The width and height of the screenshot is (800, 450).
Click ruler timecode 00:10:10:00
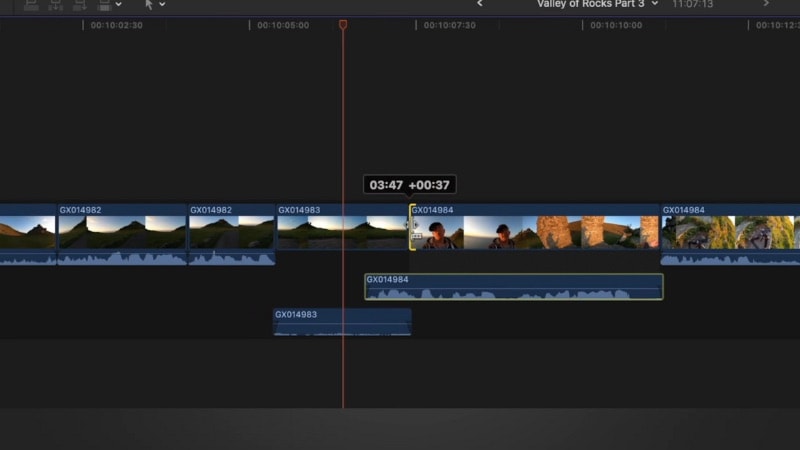pos(616,25)
